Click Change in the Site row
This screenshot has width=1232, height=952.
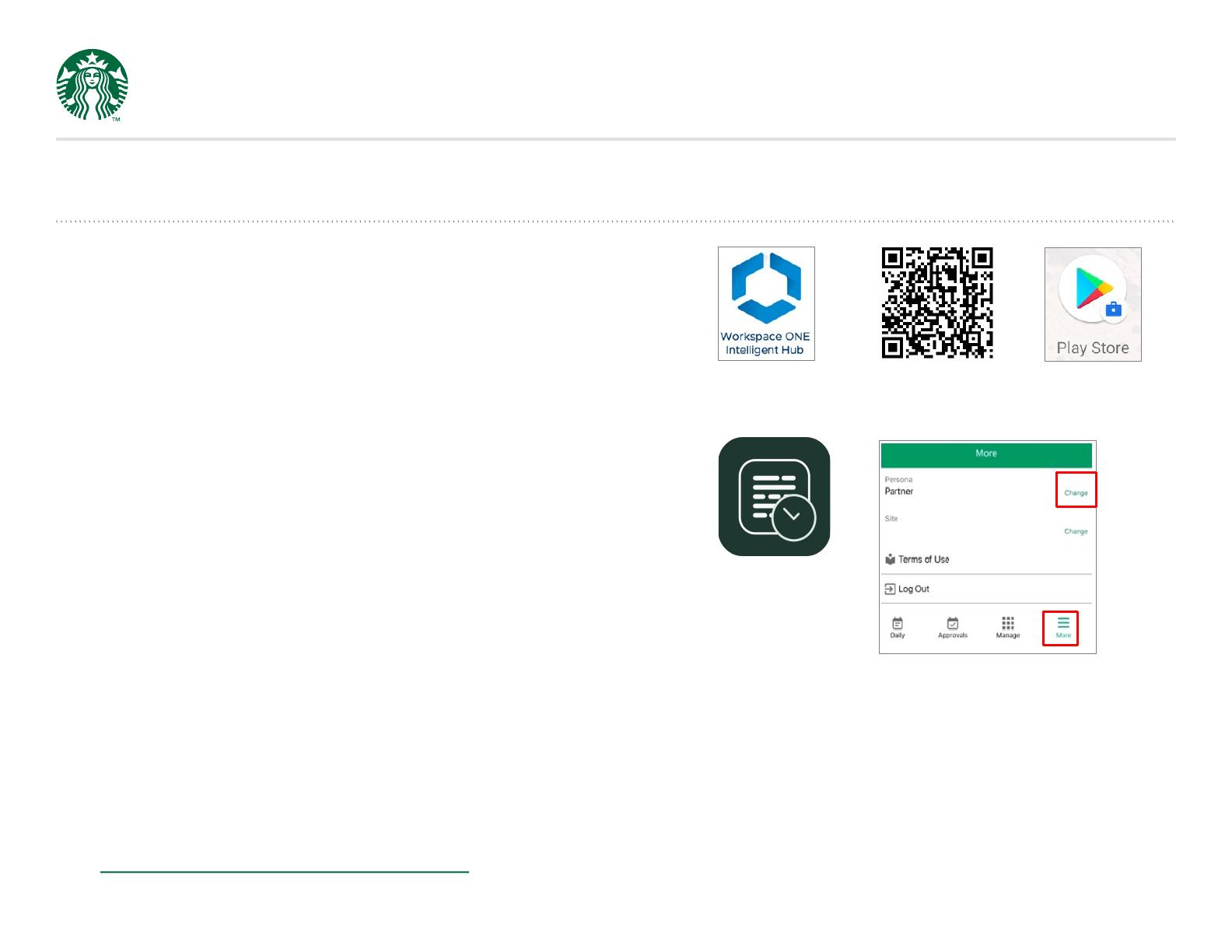(x=1076, y=531)
